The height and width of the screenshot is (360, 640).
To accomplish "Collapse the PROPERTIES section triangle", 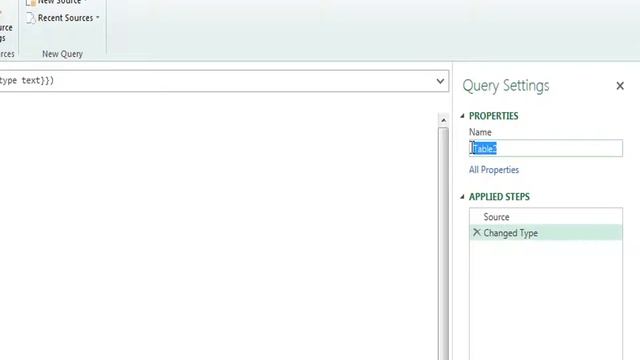I will (462, 116).
